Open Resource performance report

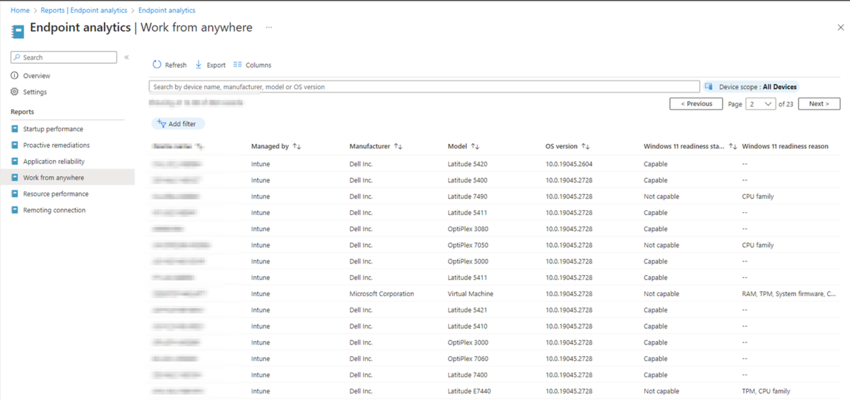(56, 193)
